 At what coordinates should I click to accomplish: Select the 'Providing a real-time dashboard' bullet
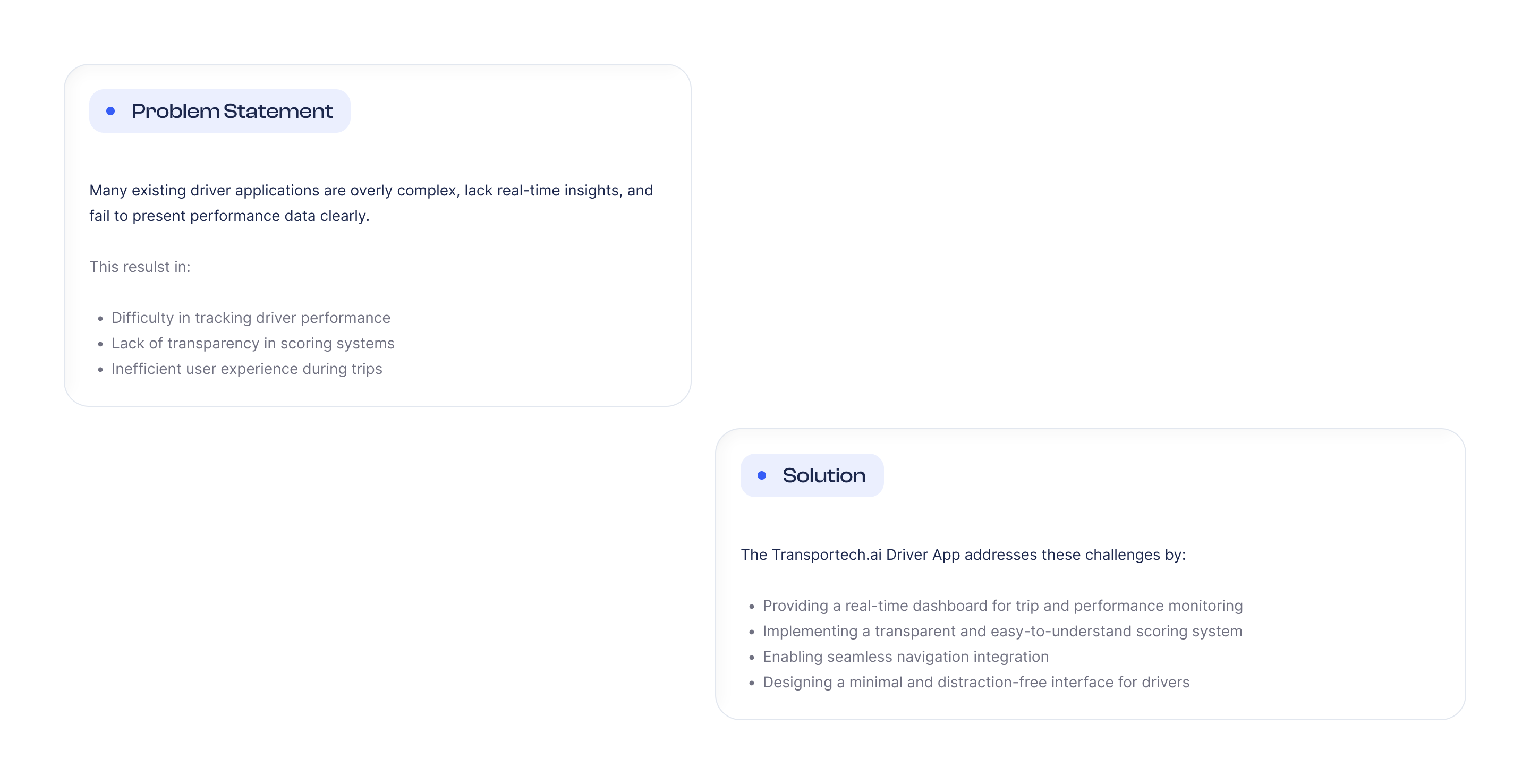(x=1002, y=606)
